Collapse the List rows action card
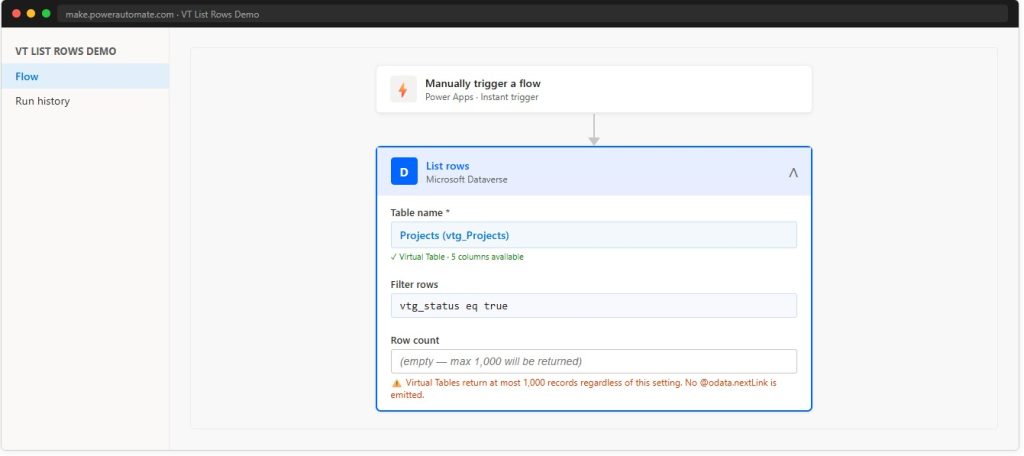 (x=793, y=172)
